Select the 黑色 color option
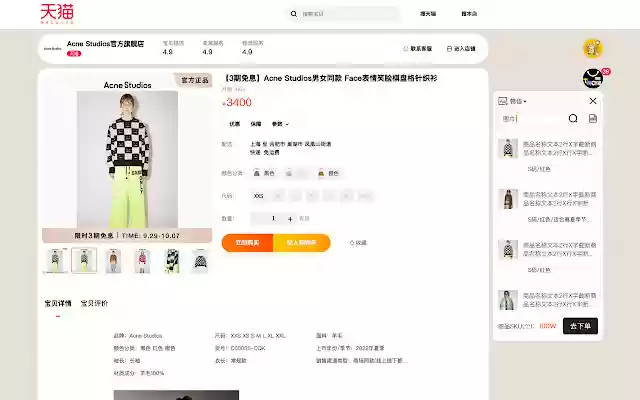This screenshot has height=400, width=640. (x=264, y=173)
